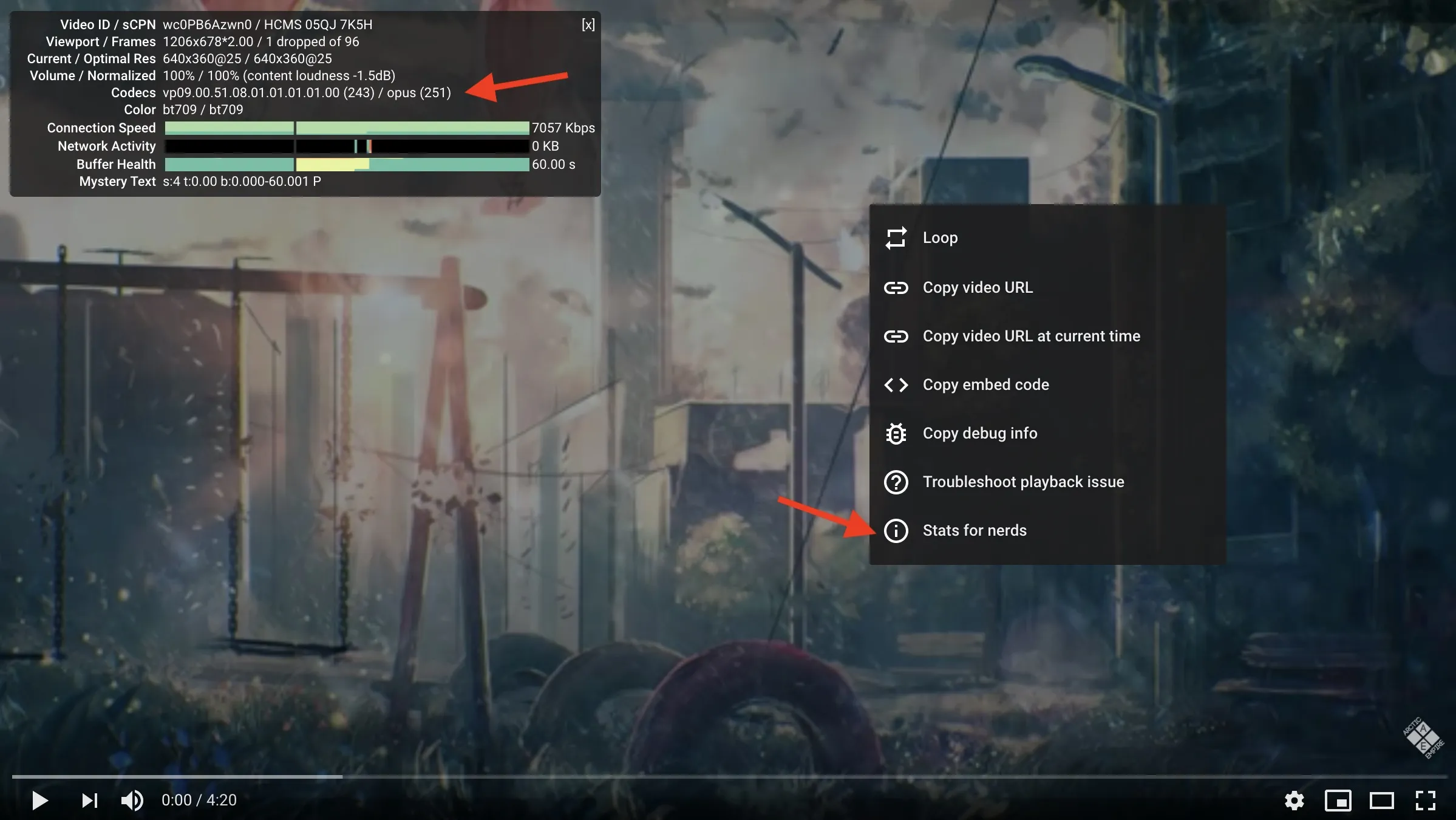This screenshot has height=820, width=1456.
Task: Close the stats for nerds panel
Action: click(x=588, y=25)
